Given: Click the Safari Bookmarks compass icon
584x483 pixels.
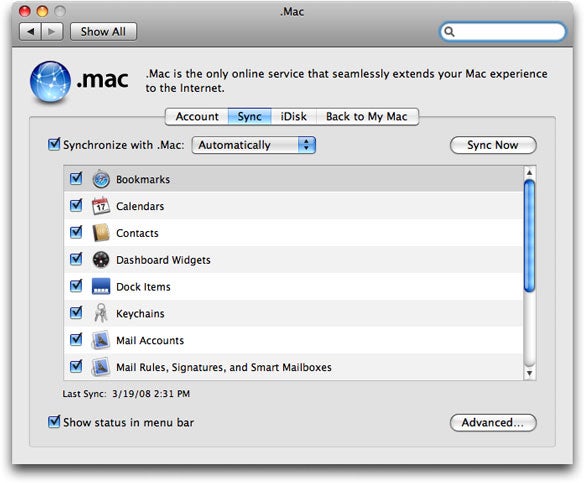Looking at the screenshot, I should [101, 179].
